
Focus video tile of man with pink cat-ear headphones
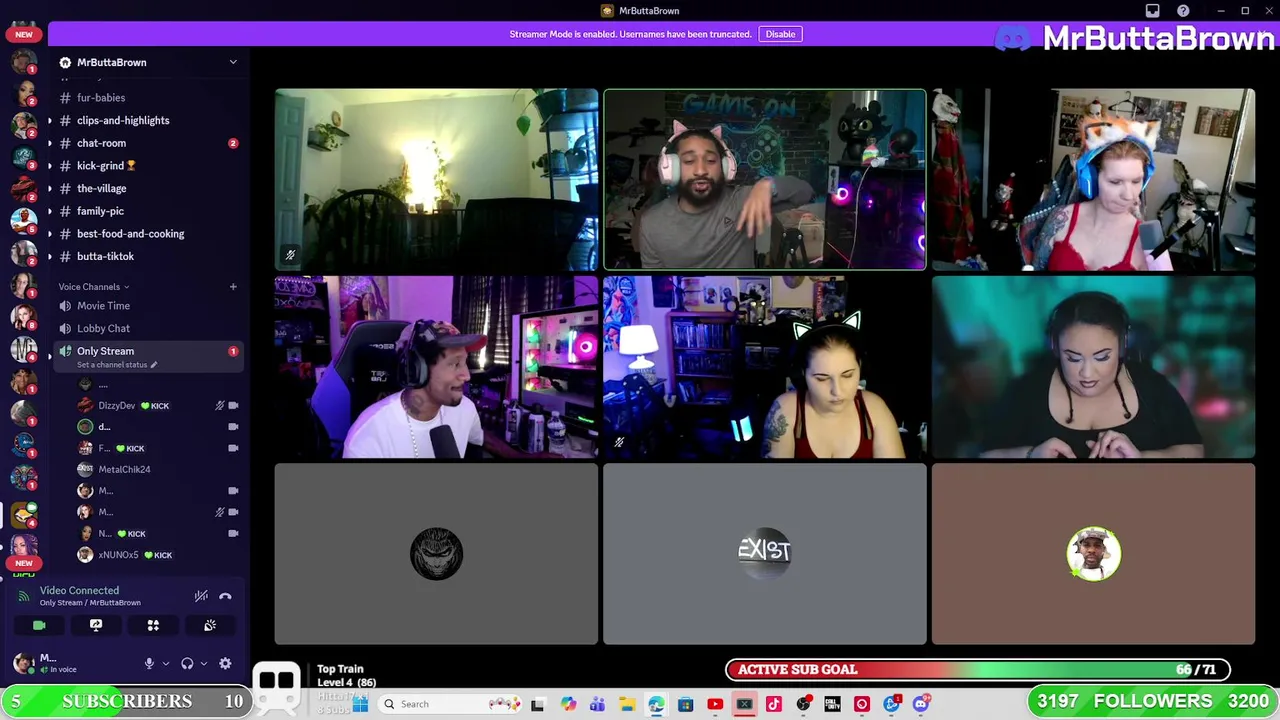pyautogui.click(x=765, y=180)
